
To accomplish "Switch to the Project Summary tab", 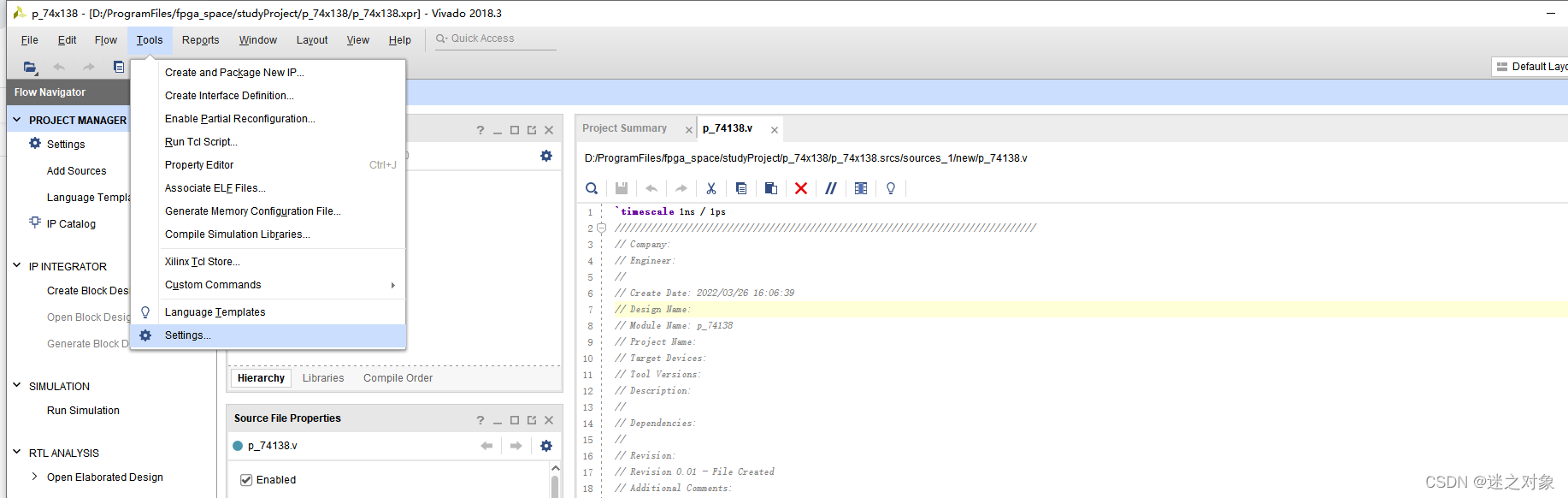I will point(624,128).
